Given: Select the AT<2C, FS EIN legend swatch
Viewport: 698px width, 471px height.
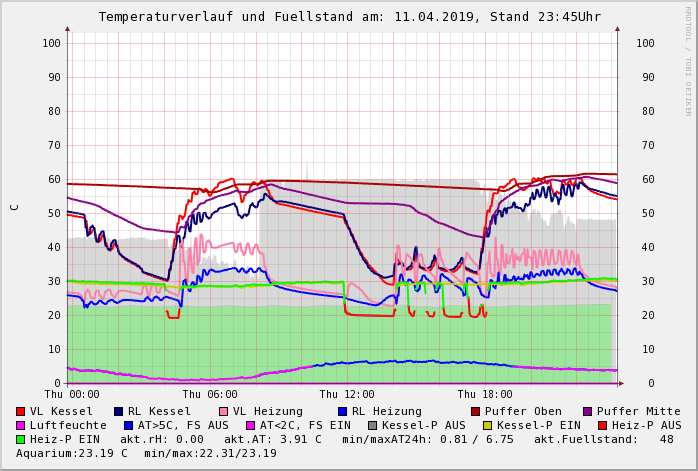Looking at the screenshot, I should pyautogui.click(x=250, y=425).
